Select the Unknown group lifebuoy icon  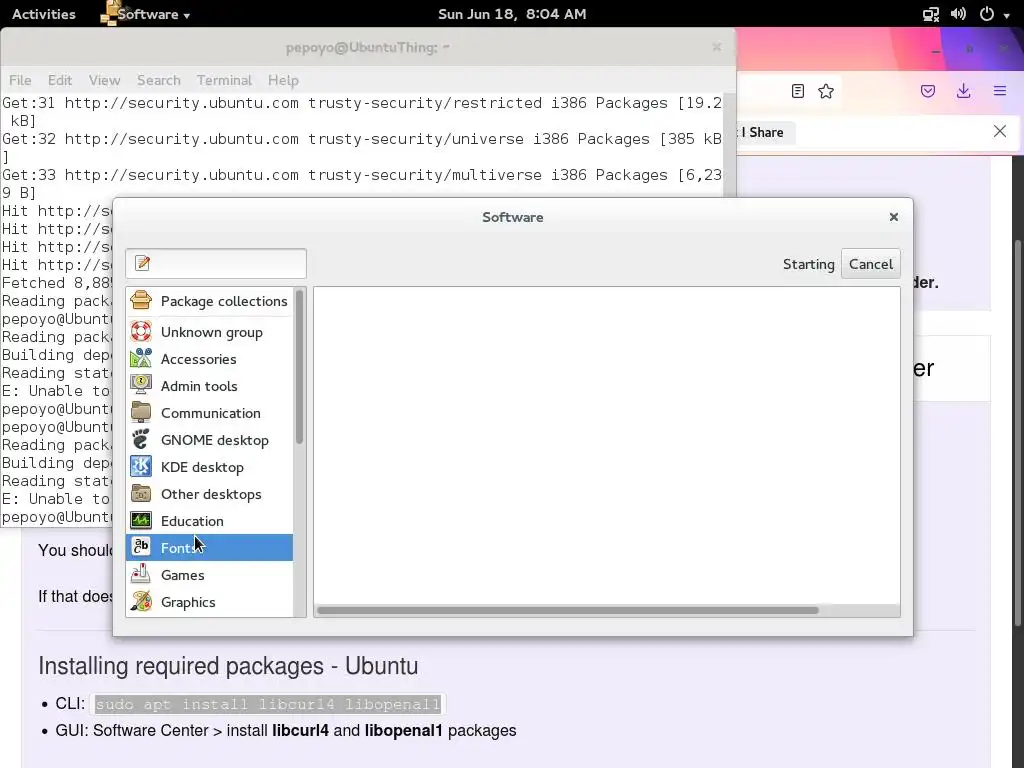click(140, 331)
